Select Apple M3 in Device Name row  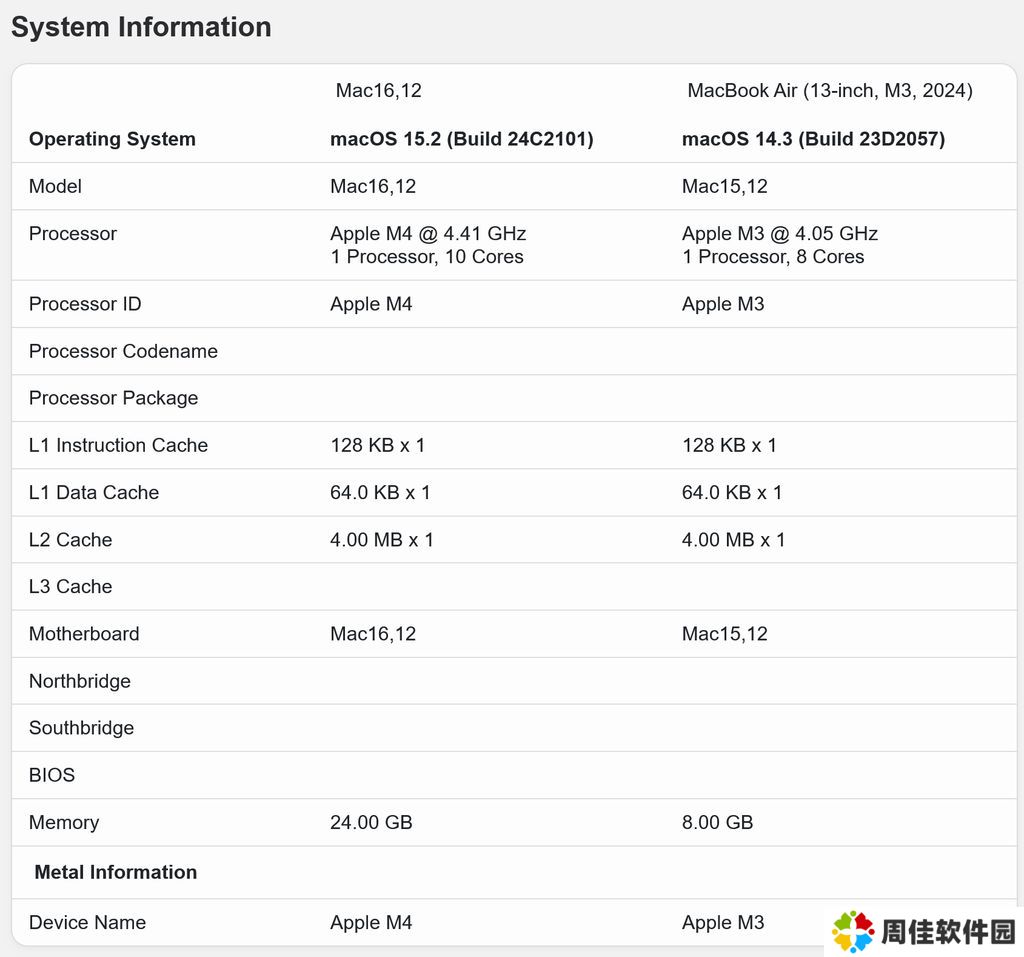coord(723,923)
